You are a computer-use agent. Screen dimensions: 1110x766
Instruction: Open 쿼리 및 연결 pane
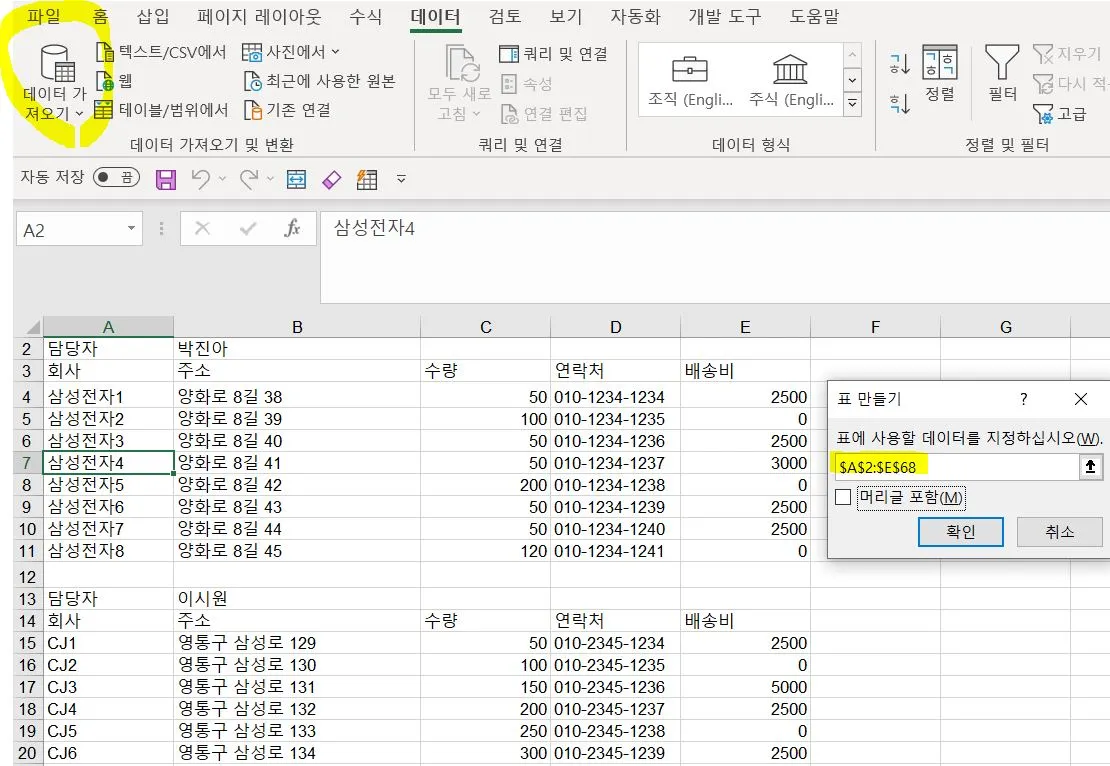coord(553,54)
